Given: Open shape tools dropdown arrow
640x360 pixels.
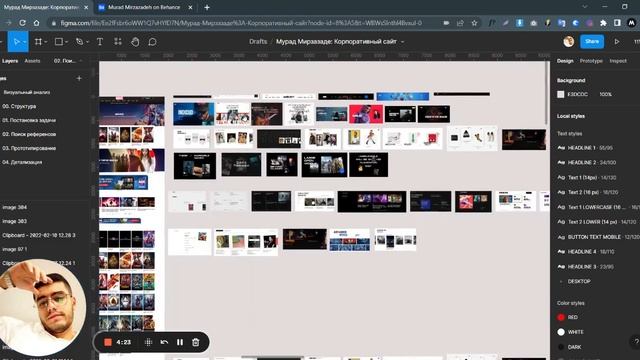Looking at the screenshot, I should (67, 42).
